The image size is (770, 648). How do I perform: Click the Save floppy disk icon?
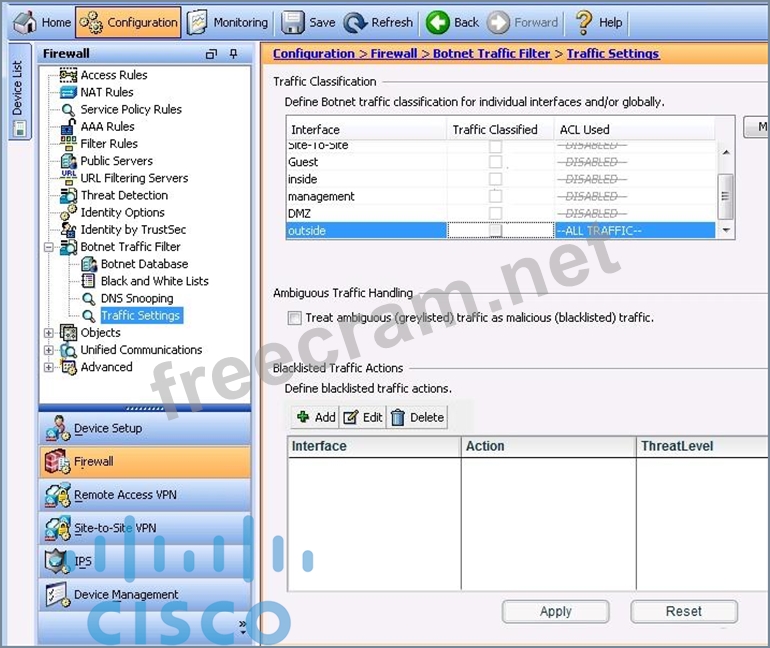pyautogui.click(x=293, y=22)
